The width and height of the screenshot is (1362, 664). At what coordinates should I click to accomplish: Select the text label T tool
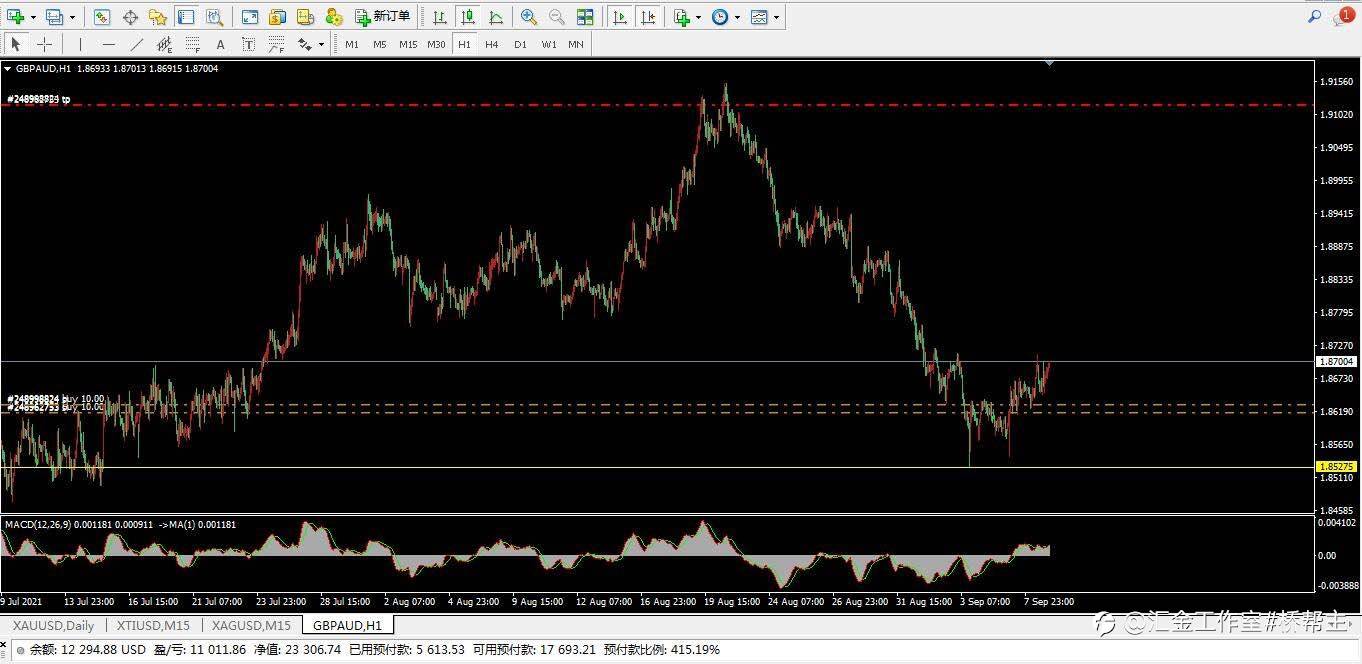[249, 44]
